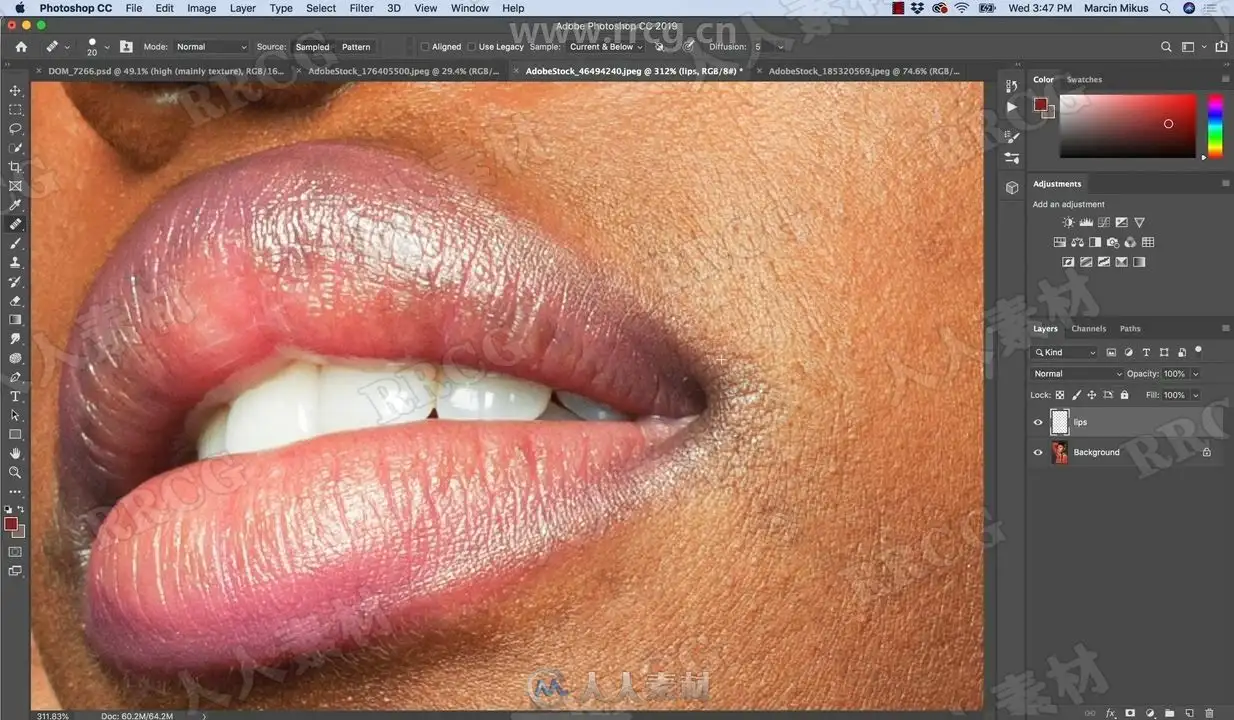Click the hue spectrum slider in Color panel
Screen dimensions: 1234x720
(x=1215, y=125)
